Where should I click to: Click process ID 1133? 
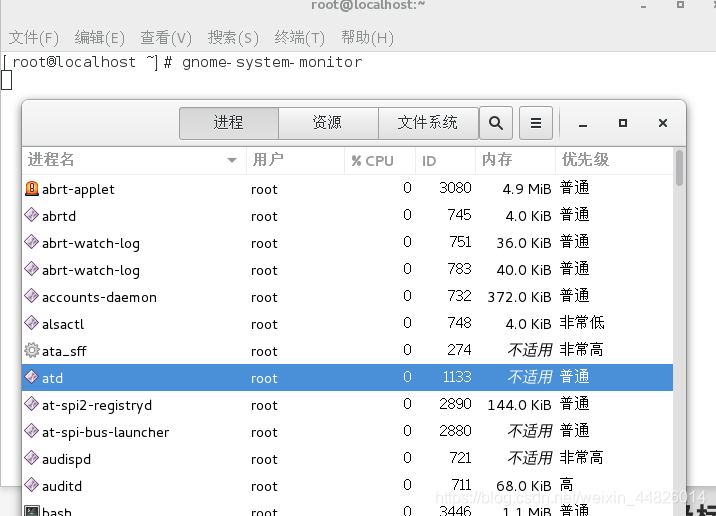point(457,377)
